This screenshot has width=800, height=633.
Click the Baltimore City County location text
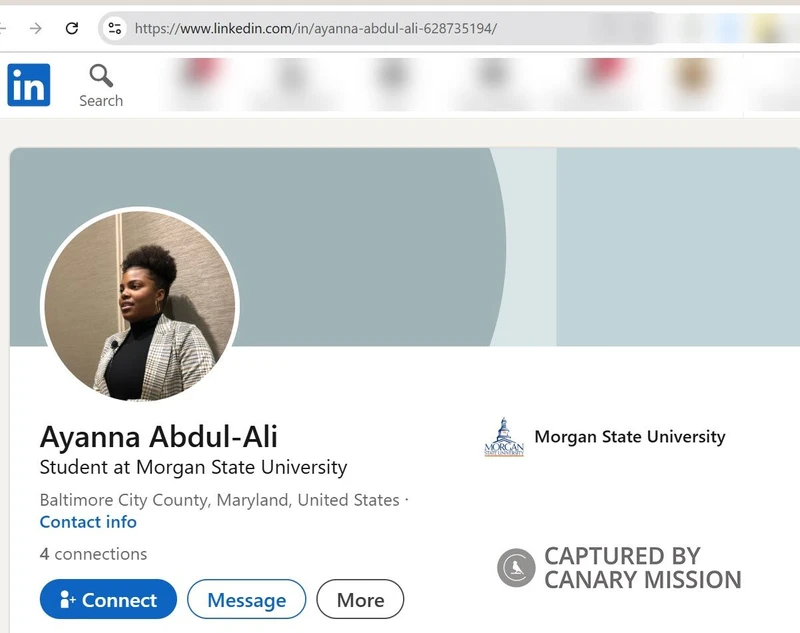219,500
